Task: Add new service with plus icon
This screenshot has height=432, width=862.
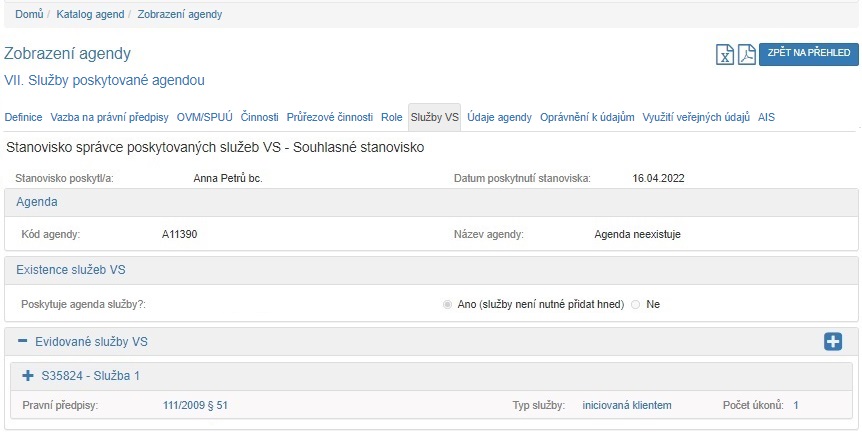Action: click(832, 342)
